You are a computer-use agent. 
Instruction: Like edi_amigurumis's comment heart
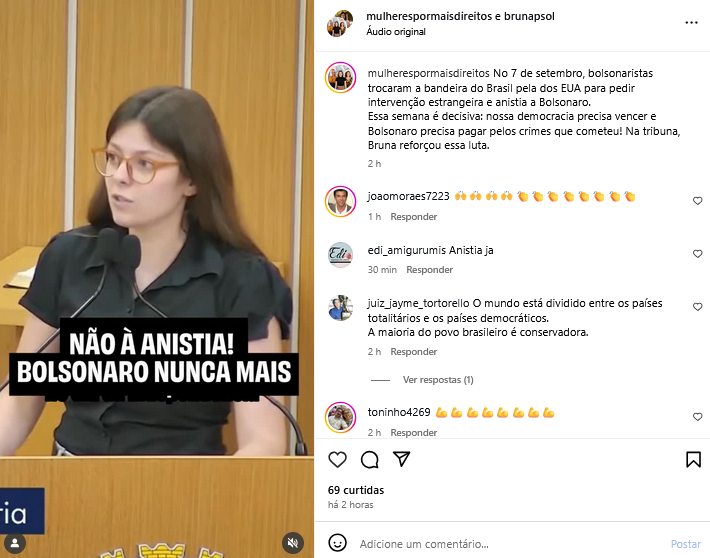tap(697, 254)
